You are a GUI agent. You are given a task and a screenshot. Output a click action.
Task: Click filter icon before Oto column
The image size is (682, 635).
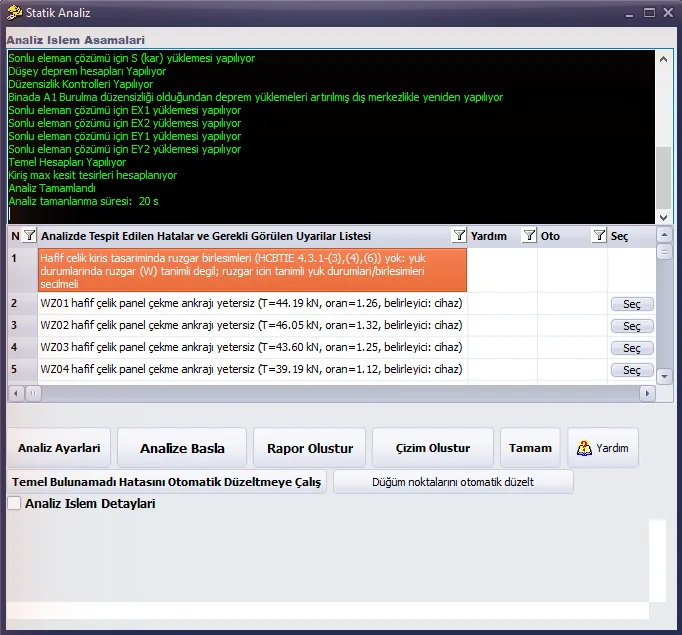[x=529, y=236]
